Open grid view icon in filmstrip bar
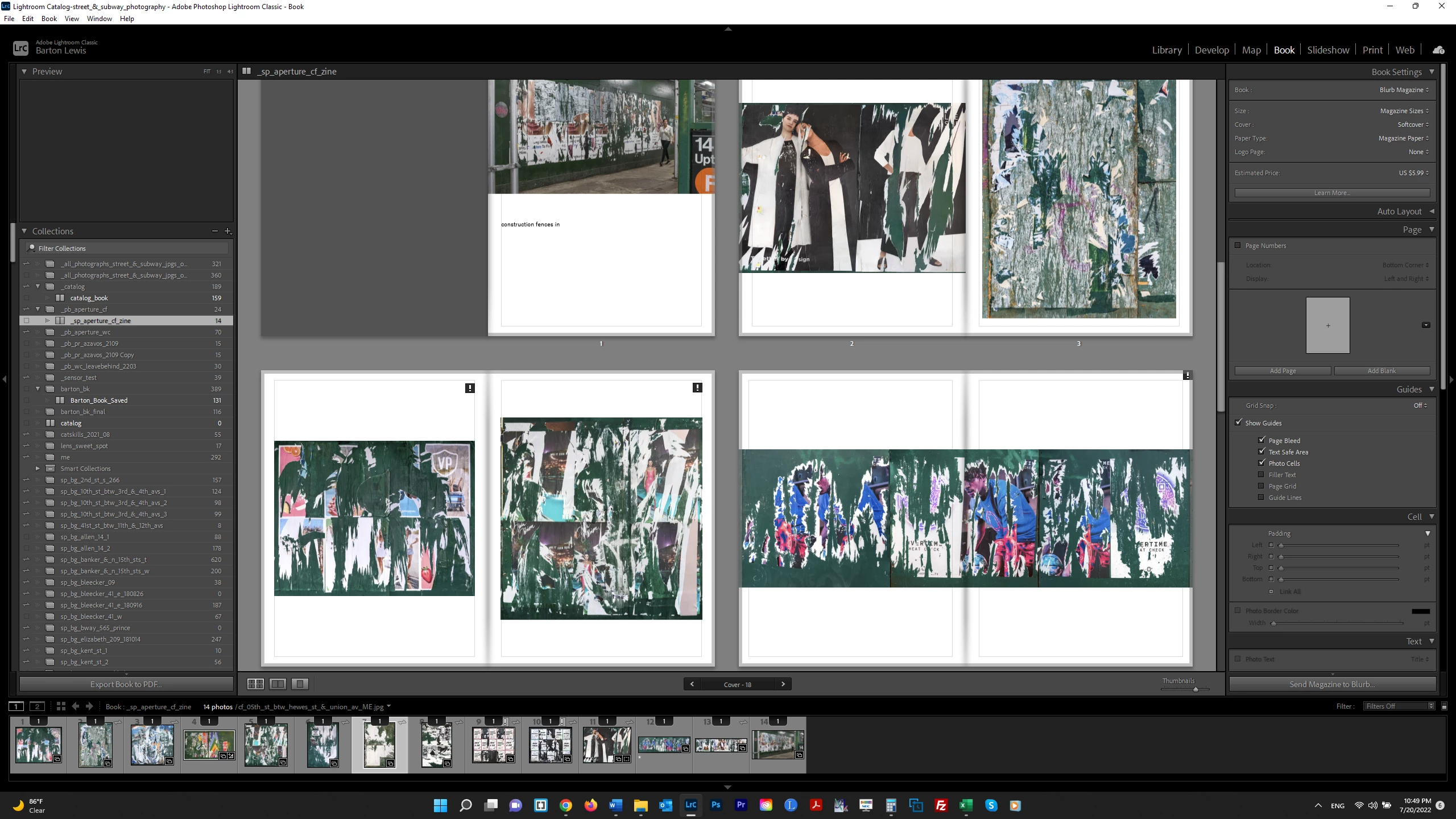This screenshot has width=1456, height=819. click(61, 706)
